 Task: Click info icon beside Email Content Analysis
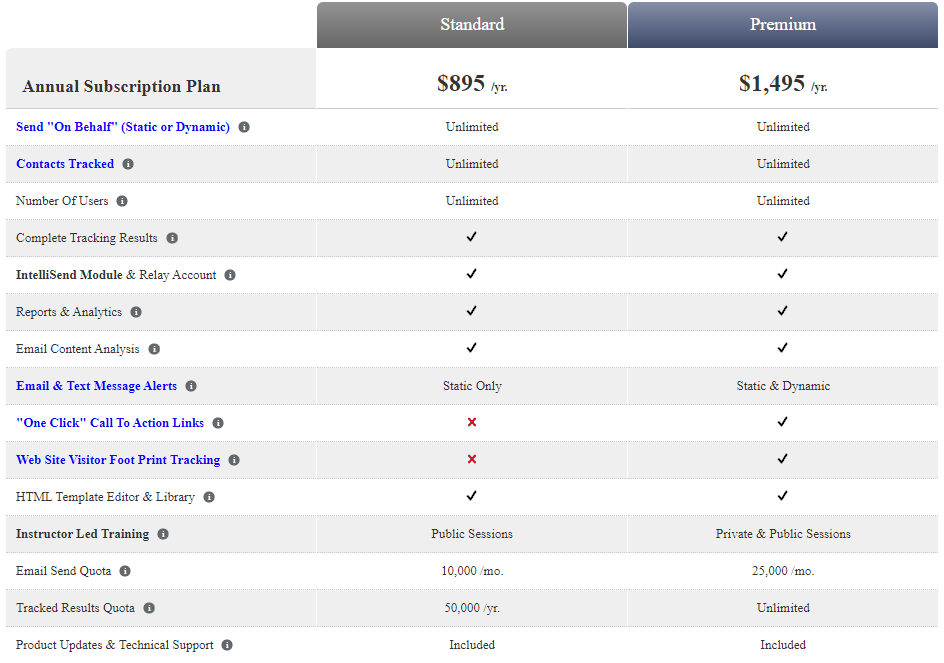tap(154, 349)
